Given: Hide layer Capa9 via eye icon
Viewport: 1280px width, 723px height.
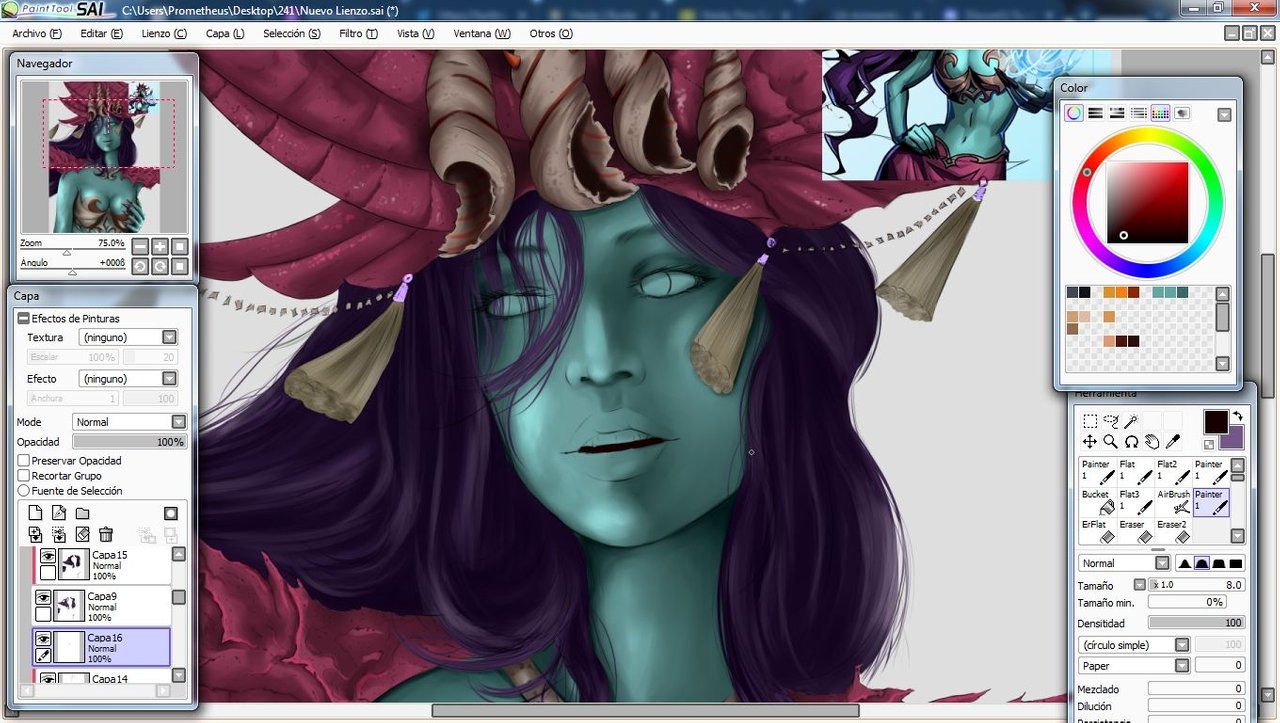Looking at the screenshot, I should [43, 597].
